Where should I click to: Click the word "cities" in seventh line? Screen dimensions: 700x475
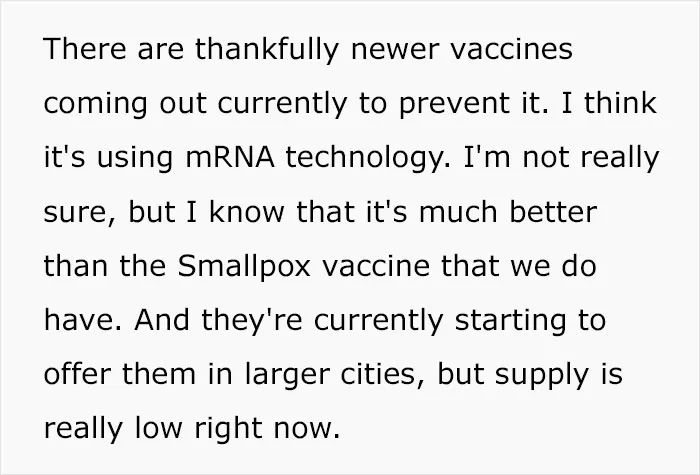(x=378, y=374)
